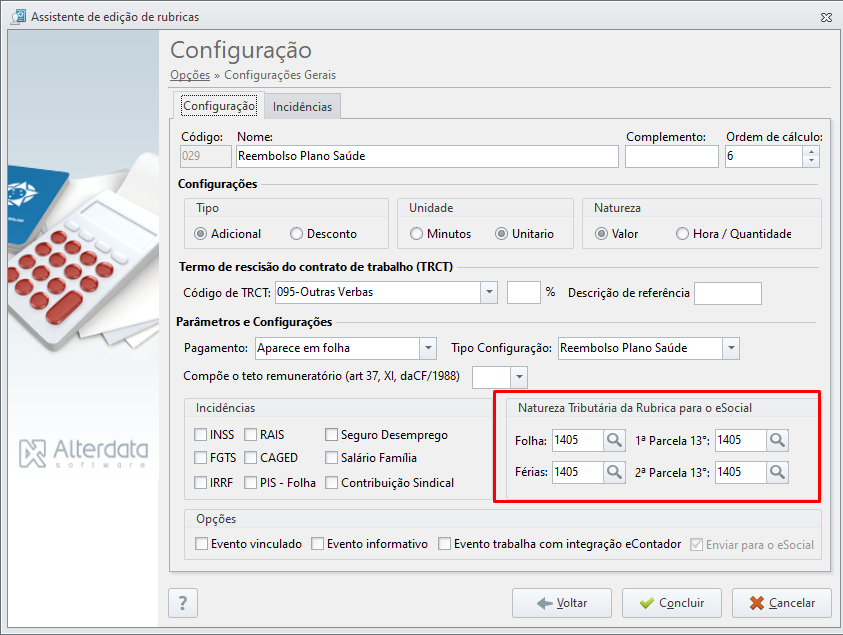Follow the Opções breadcrumb link

coord(190,75)
